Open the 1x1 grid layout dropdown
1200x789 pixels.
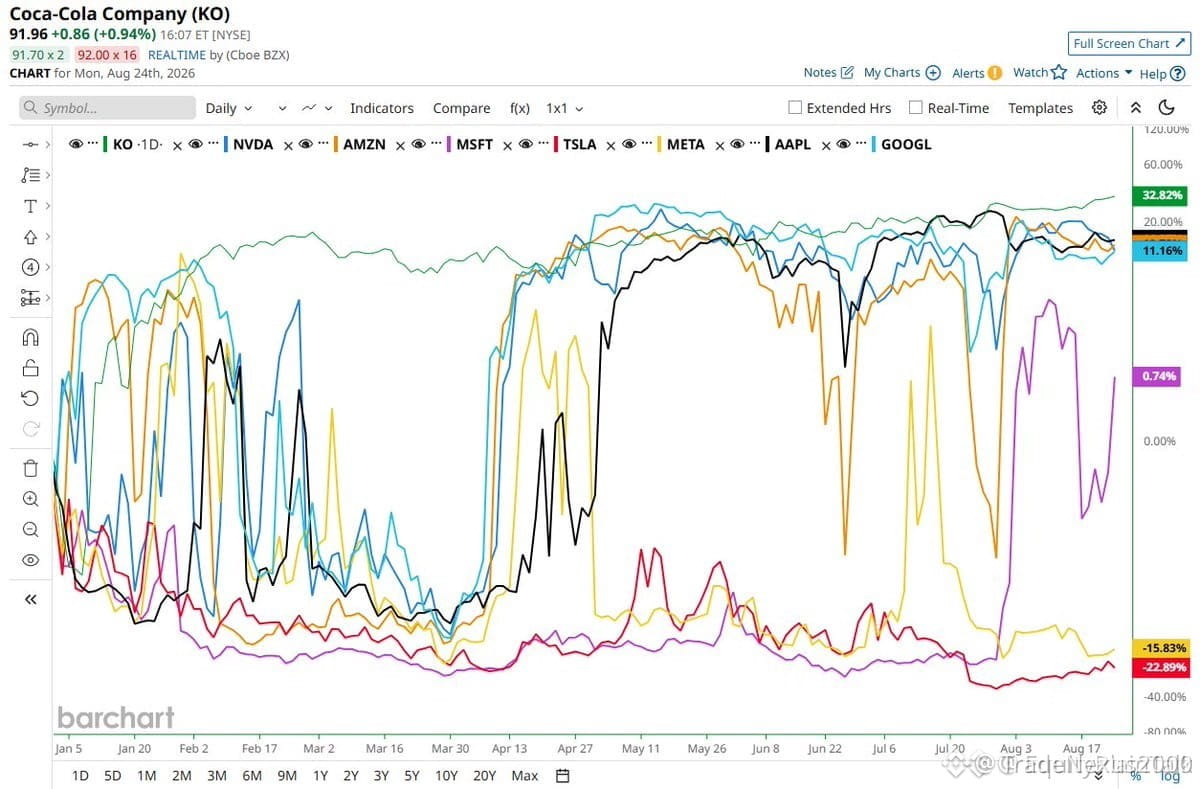564,108
